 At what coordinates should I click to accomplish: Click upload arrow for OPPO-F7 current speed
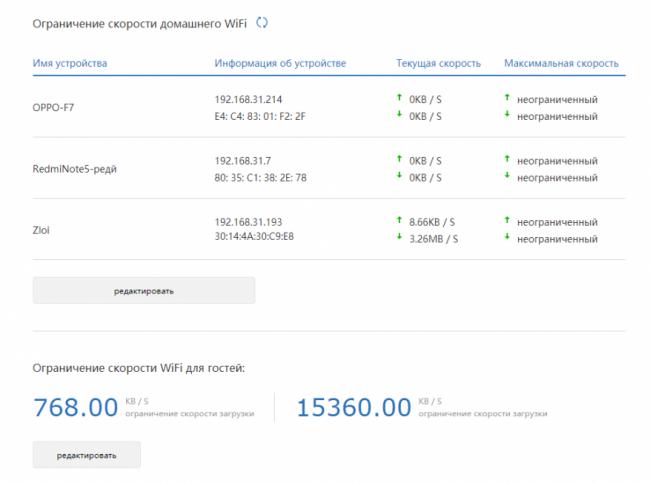tap(400, 98)
